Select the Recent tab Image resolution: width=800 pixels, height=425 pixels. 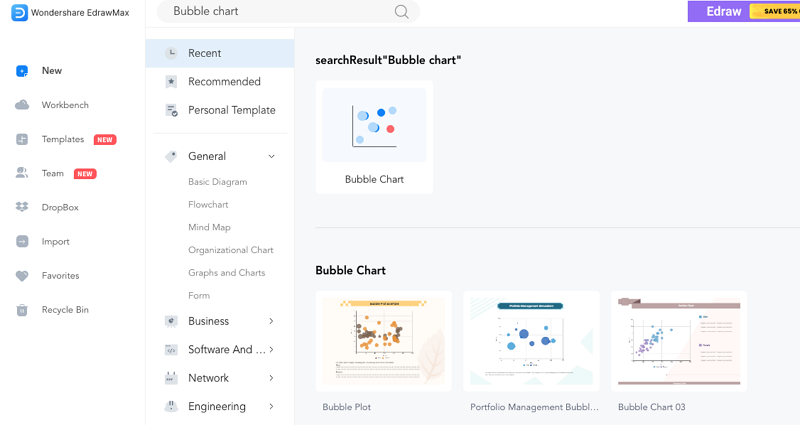[220, 53]
